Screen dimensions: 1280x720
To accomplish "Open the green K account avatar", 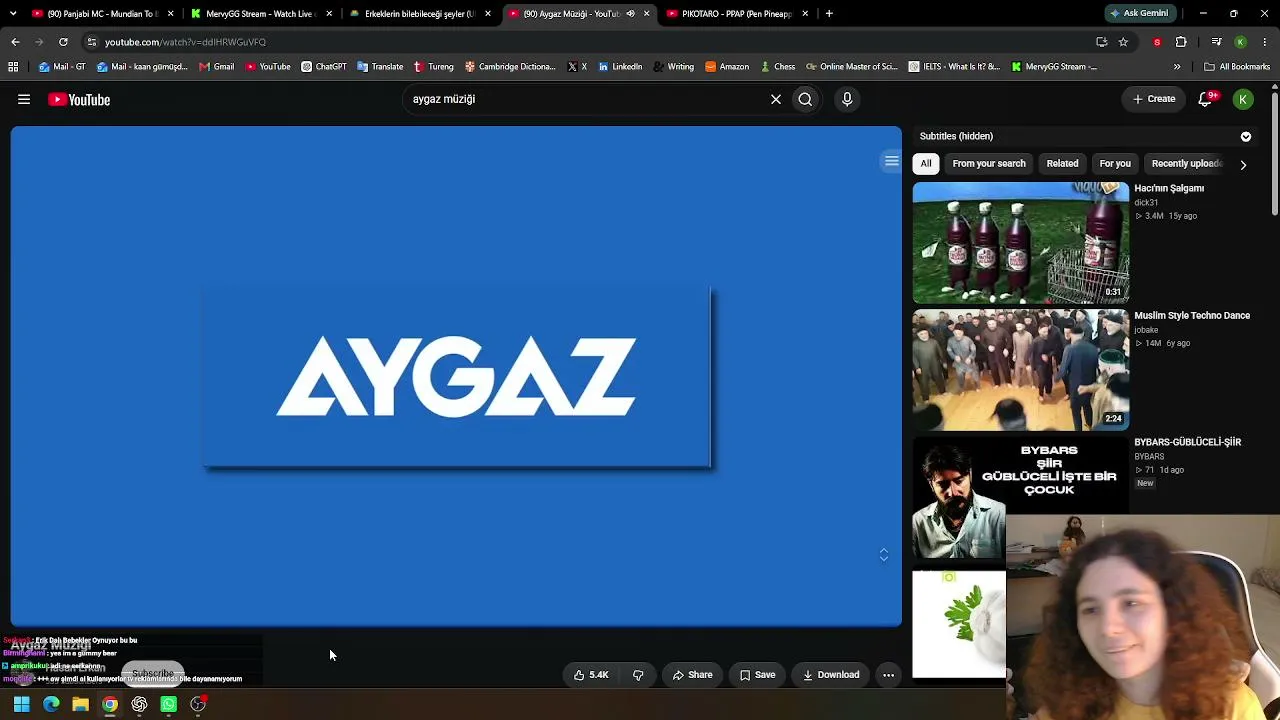I will click(x=1243, y=99).
